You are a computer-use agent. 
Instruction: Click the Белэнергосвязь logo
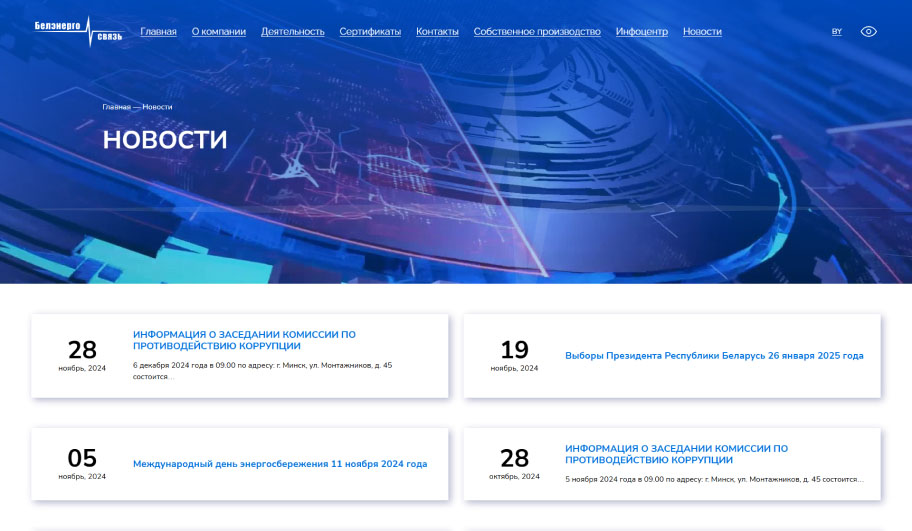tap(78, 31)
